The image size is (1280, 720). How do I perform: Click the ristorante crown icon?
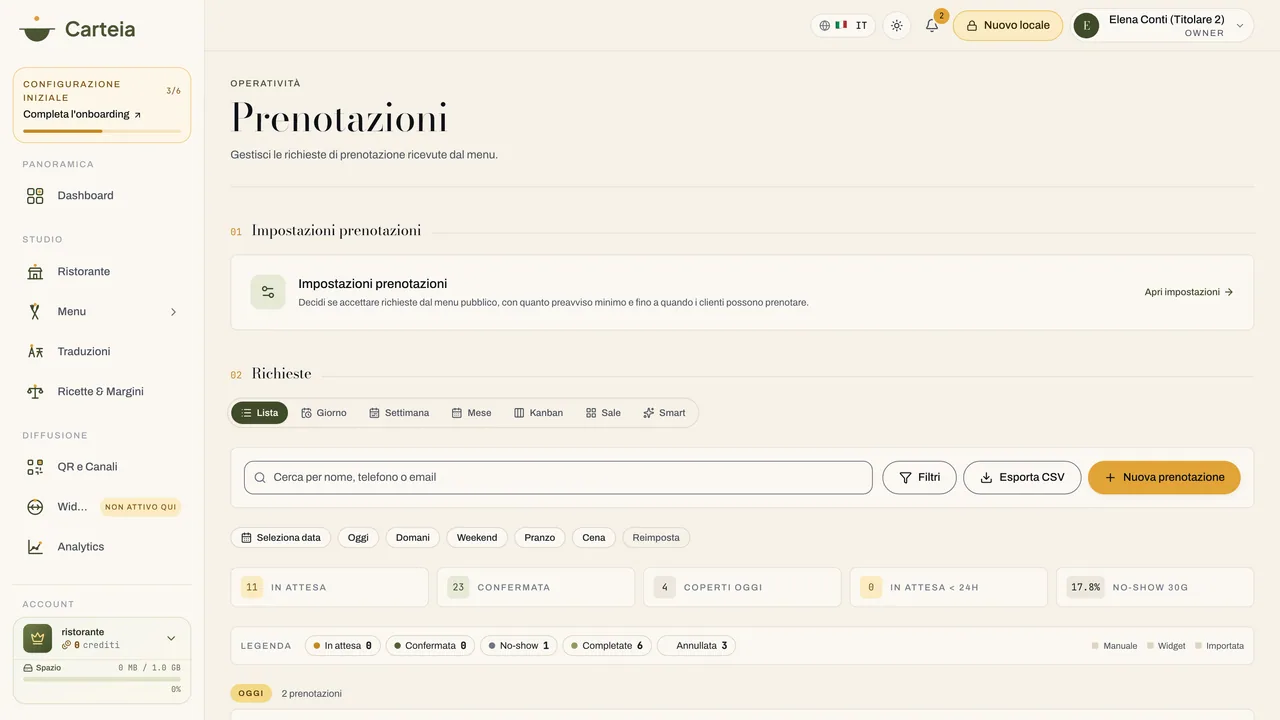pos(38,638)
